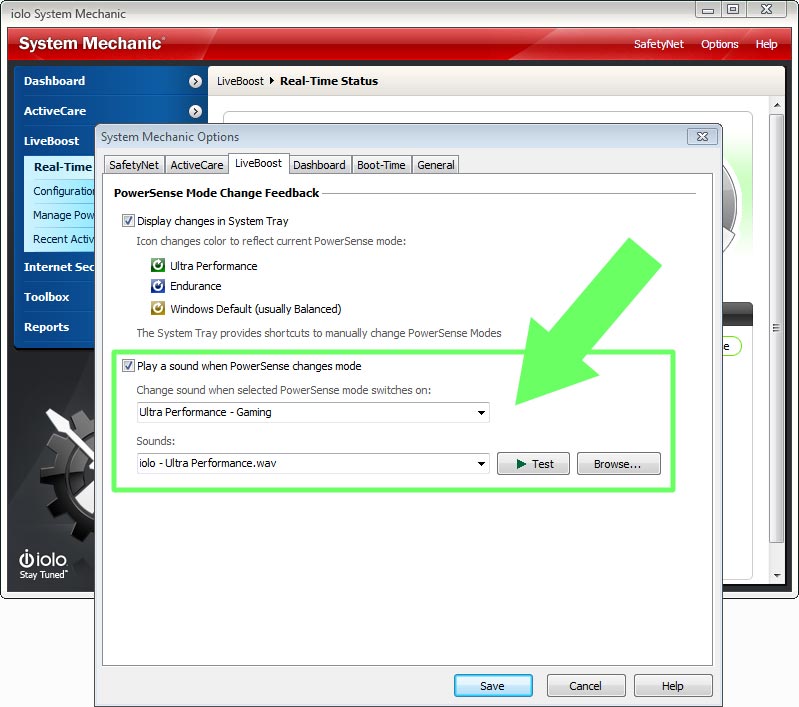Open Internet Security in main window sidebar

coord(59,267)
